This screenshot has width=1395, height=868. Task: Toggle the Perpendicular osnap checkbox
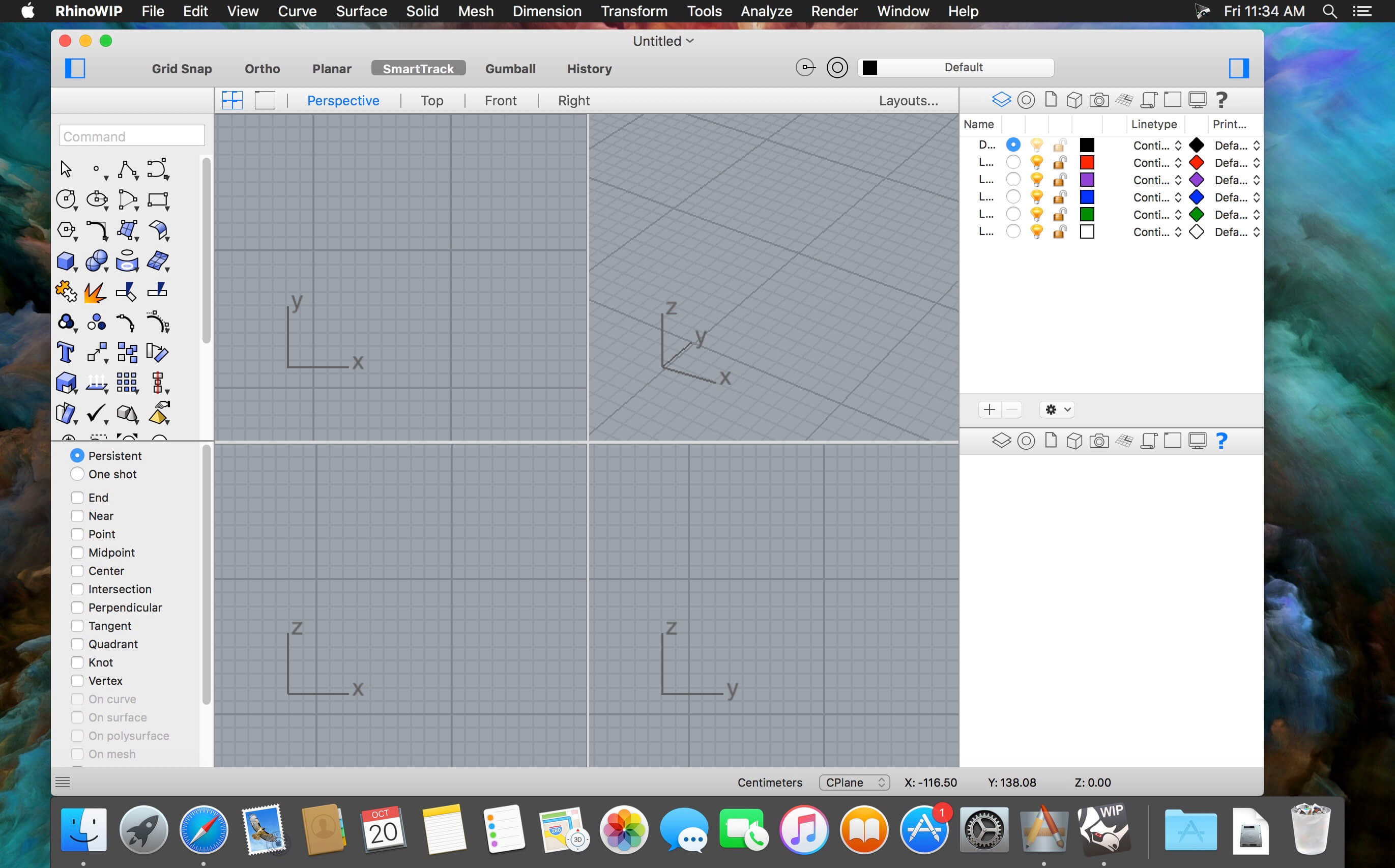77,607
